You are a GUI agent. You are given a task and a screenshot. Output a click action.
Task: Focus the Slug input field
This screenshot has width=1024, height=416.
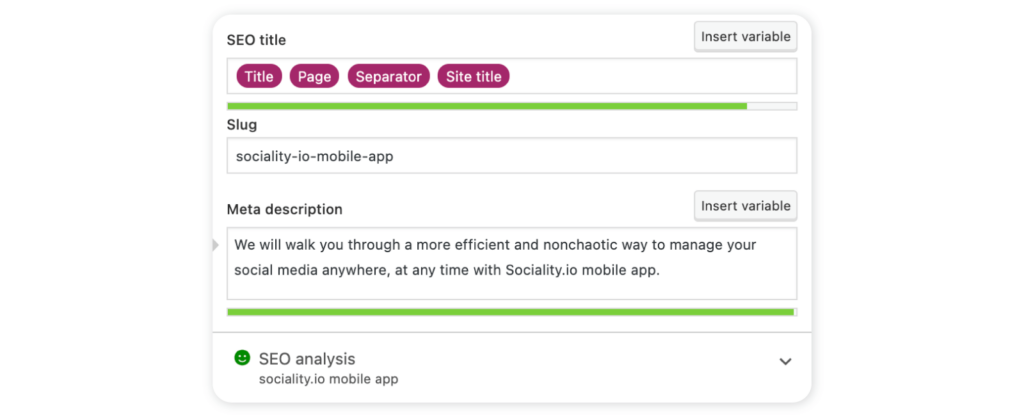coord(512,156)
